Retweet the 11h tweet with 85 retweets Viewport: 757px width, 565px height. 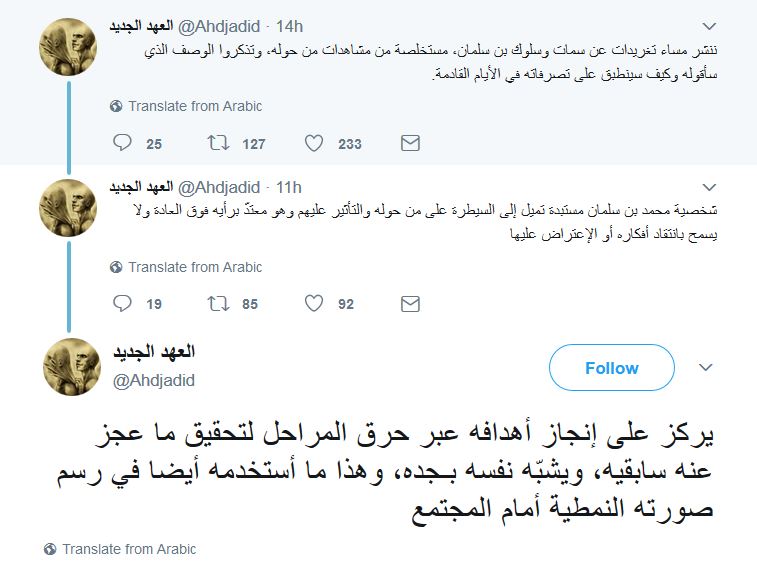(217, 304)
